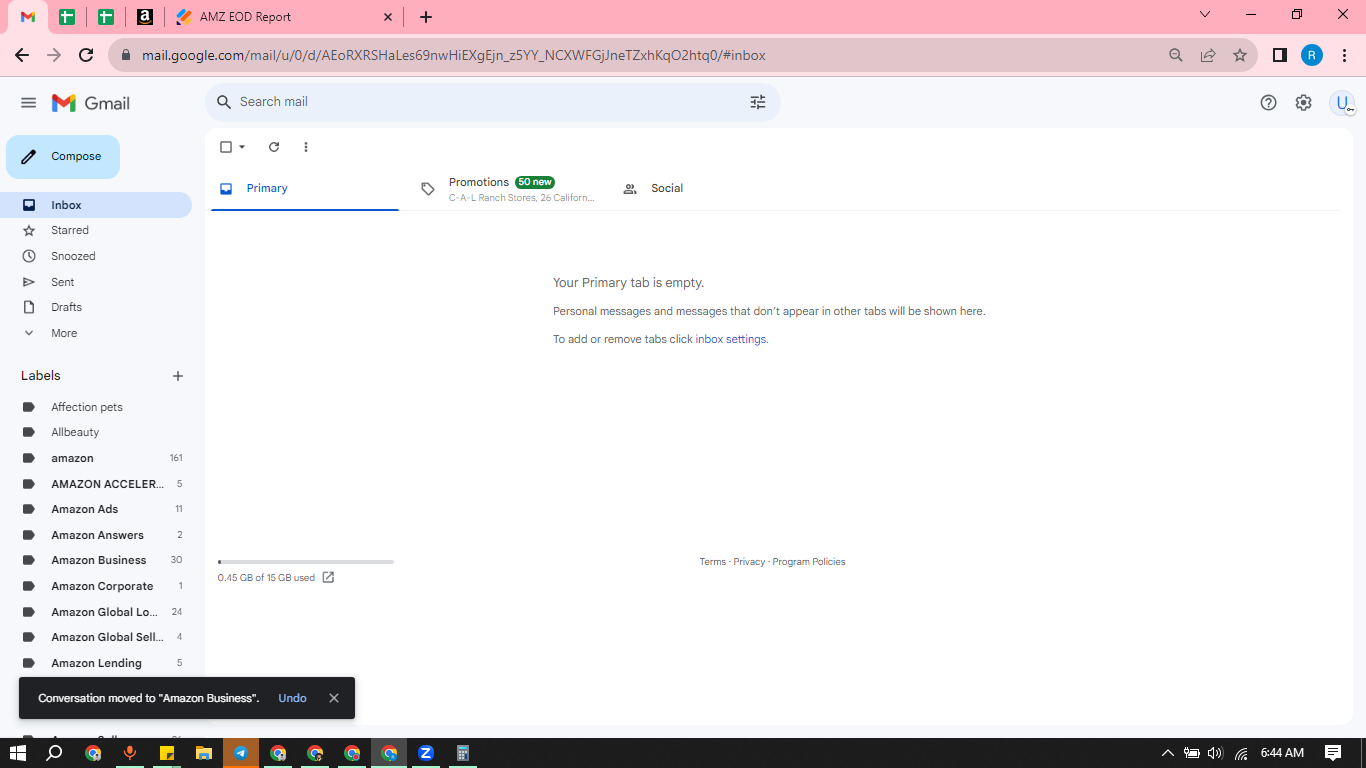Screen dimensions: 1366x768
Task: Open Chrome tab search chevron
Action: 1205,15
